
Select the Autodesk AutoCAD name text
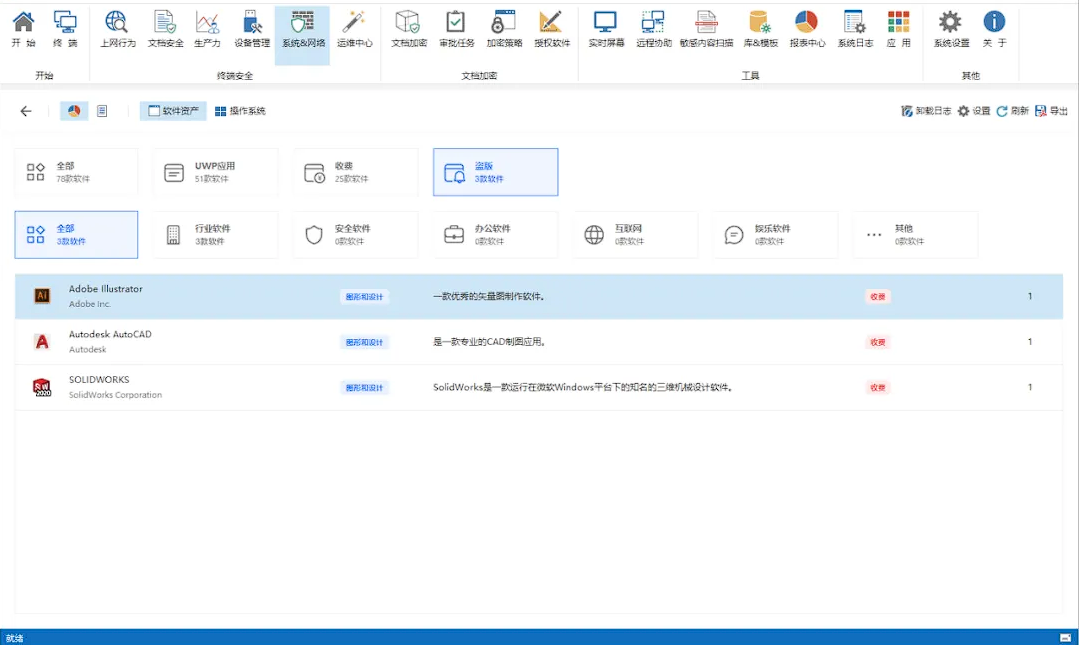pos(110,335)
